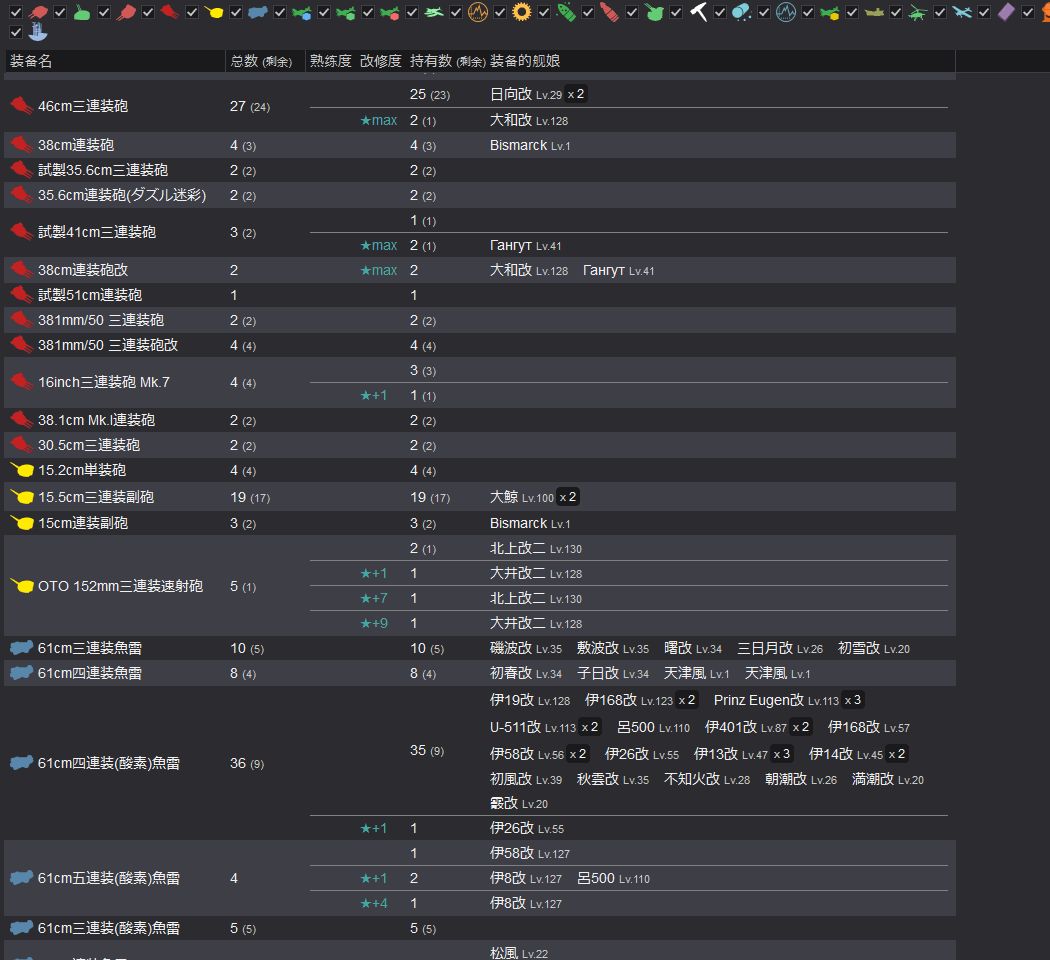Toggle the checkbox before the purple bulge icon

click(x=984, y=12)
